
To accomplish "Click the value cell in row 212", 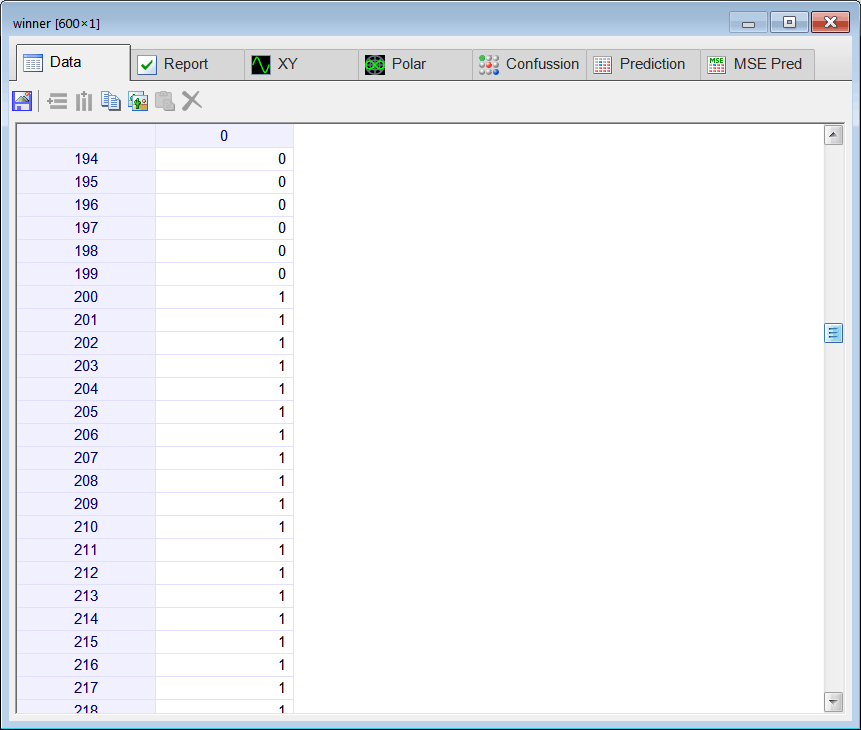I will (x=224, y=573).
